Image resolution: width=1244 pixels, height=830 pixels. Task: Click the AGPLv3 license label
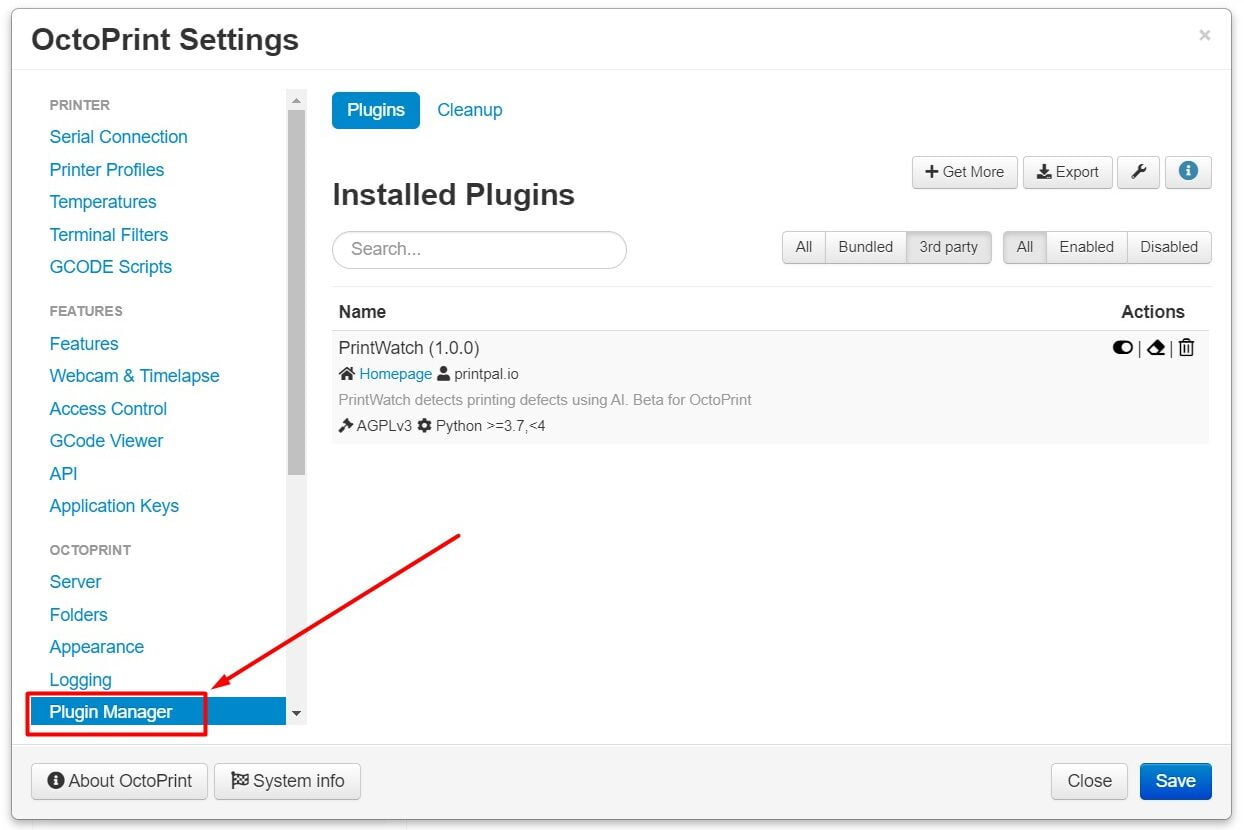pos(384,426)
